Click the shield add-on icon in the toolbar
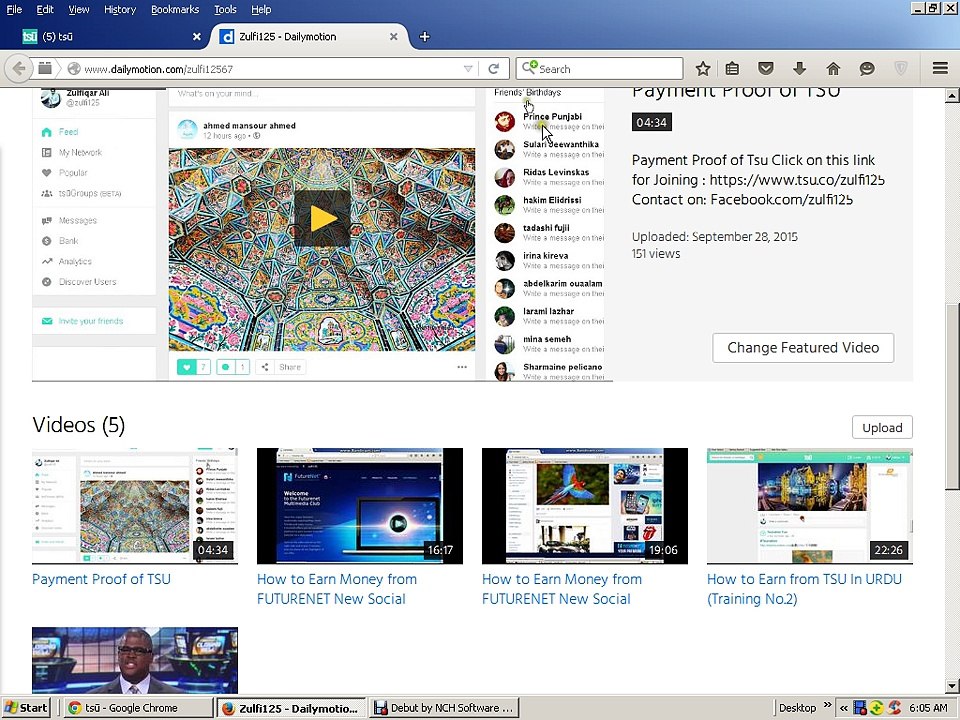The width and height of the screenshot is (960, 720). (x=901, y=69)
